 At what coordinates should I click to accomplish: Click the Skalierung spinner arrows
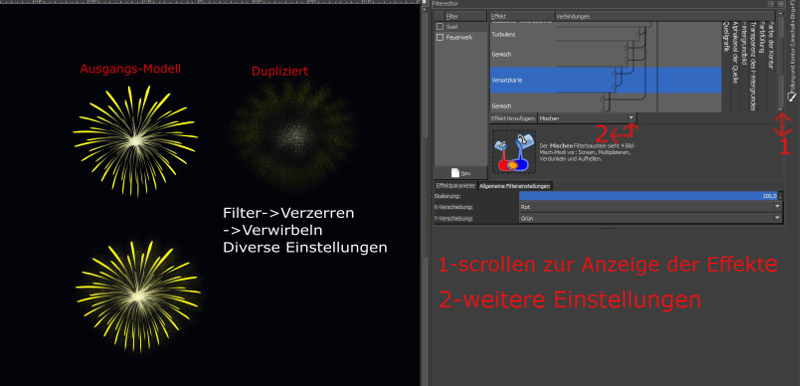(781, 196)
